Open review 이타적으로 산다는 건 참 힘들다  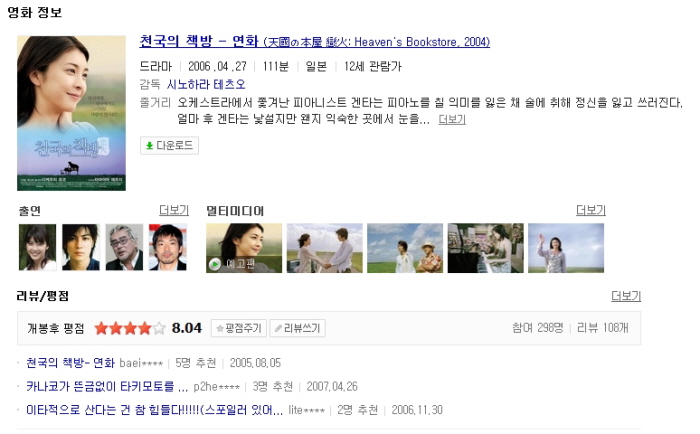click(154, 410)
